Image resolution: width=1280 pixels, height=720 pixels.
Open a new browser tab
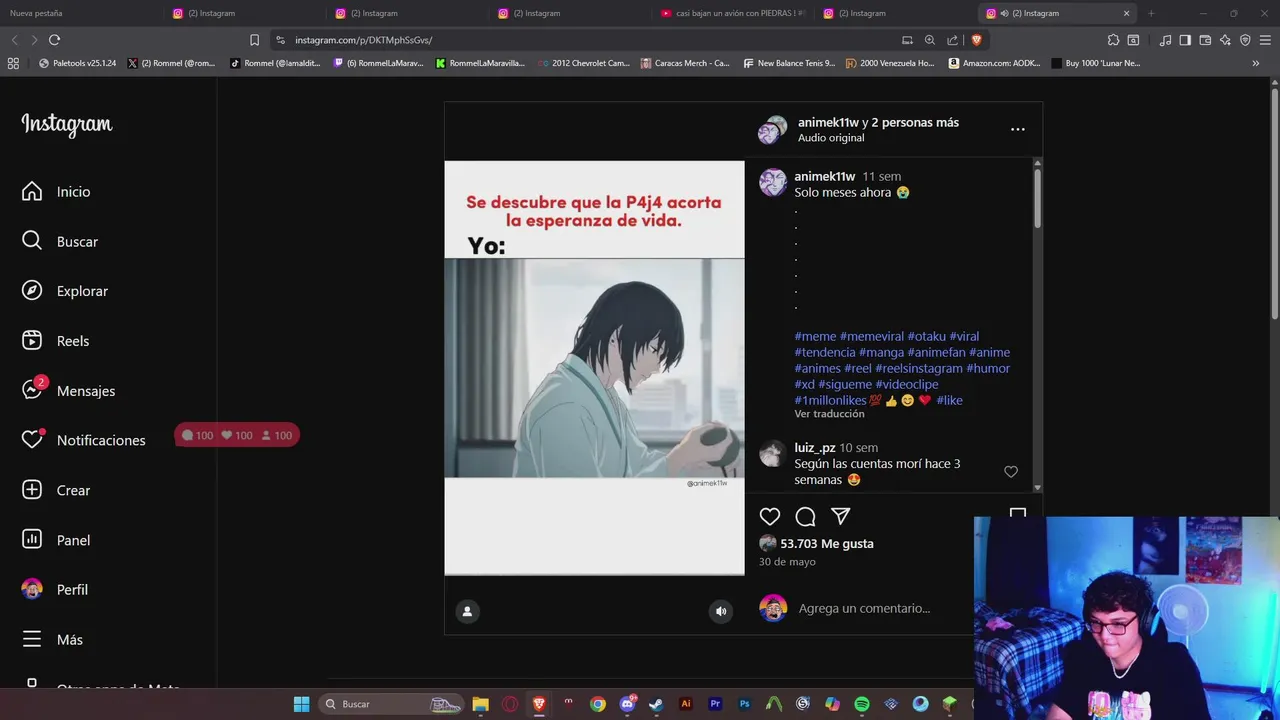click(x=1151, y=13)
